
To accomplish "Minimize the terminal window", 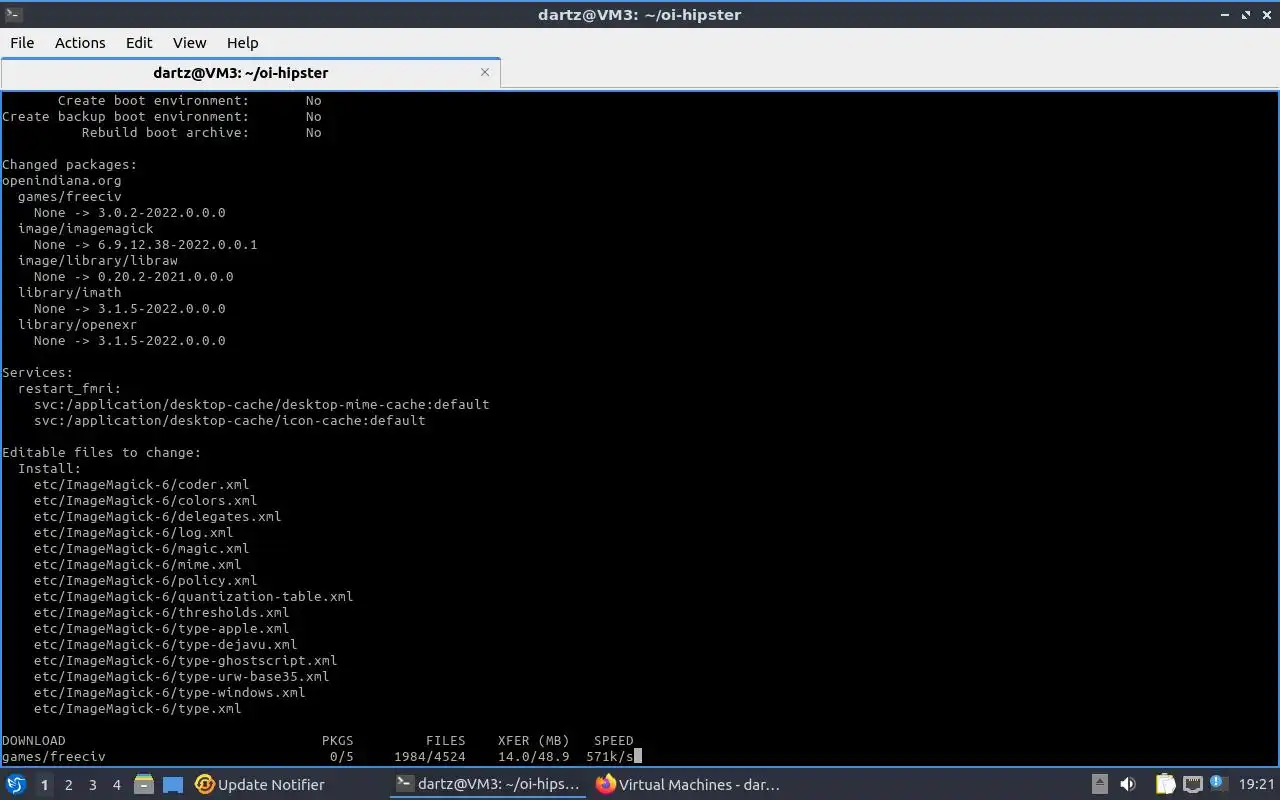I will [1226, 15].
